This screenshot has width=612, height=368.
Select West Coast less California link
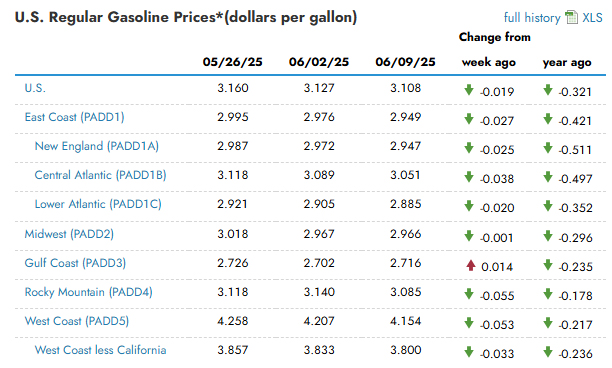pos(100,350)
